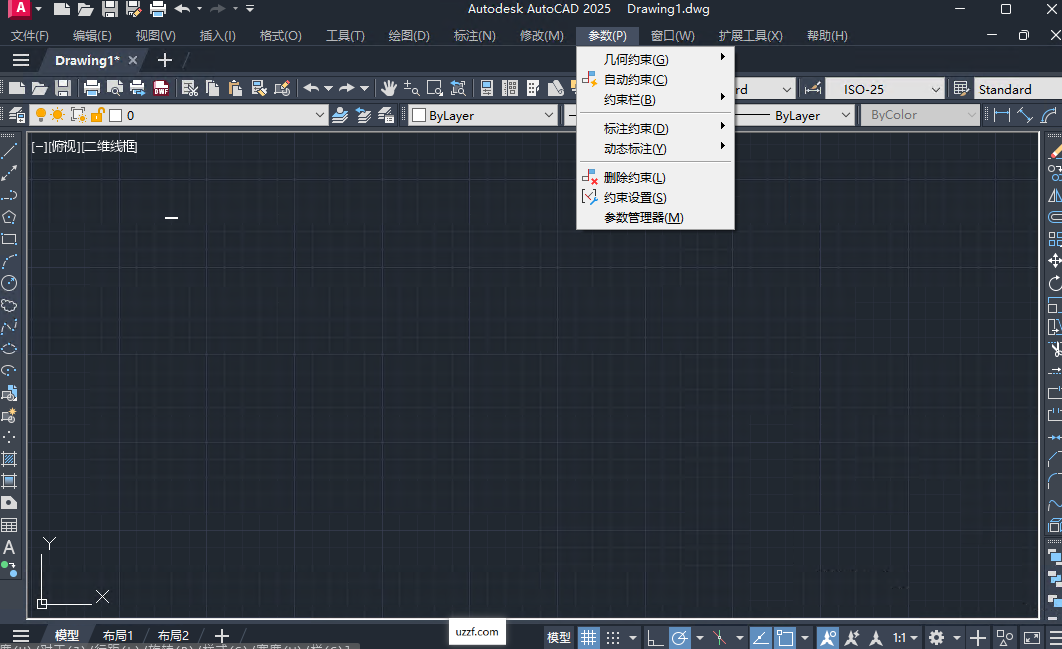This screenshot has width=1062, height=649.
Task: Toggle the layer lock padlock icon
Action: tap(97, 115)
